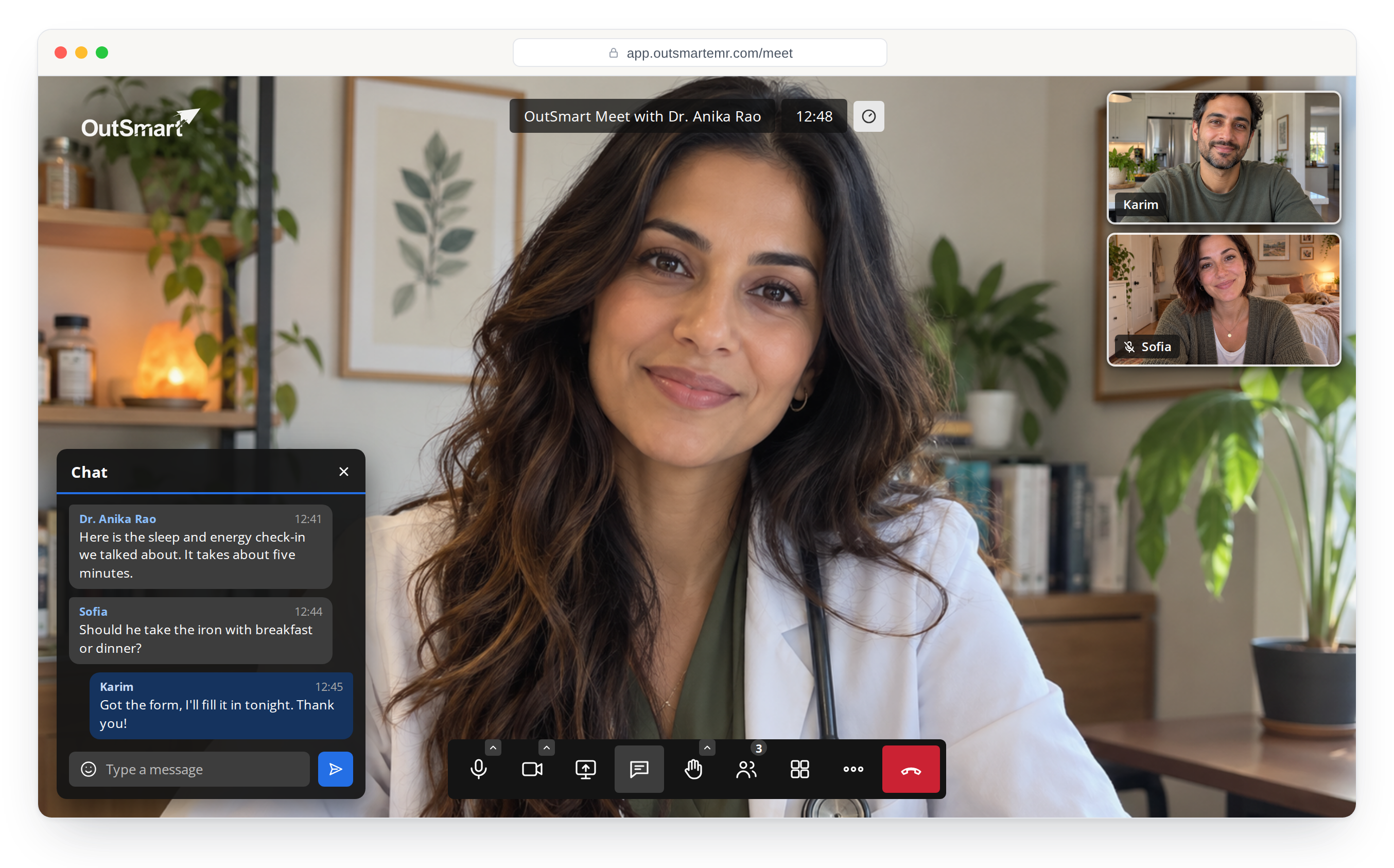1394x868 pixels.
Task: Click the green full-screen window button
Action: point(102,53)
